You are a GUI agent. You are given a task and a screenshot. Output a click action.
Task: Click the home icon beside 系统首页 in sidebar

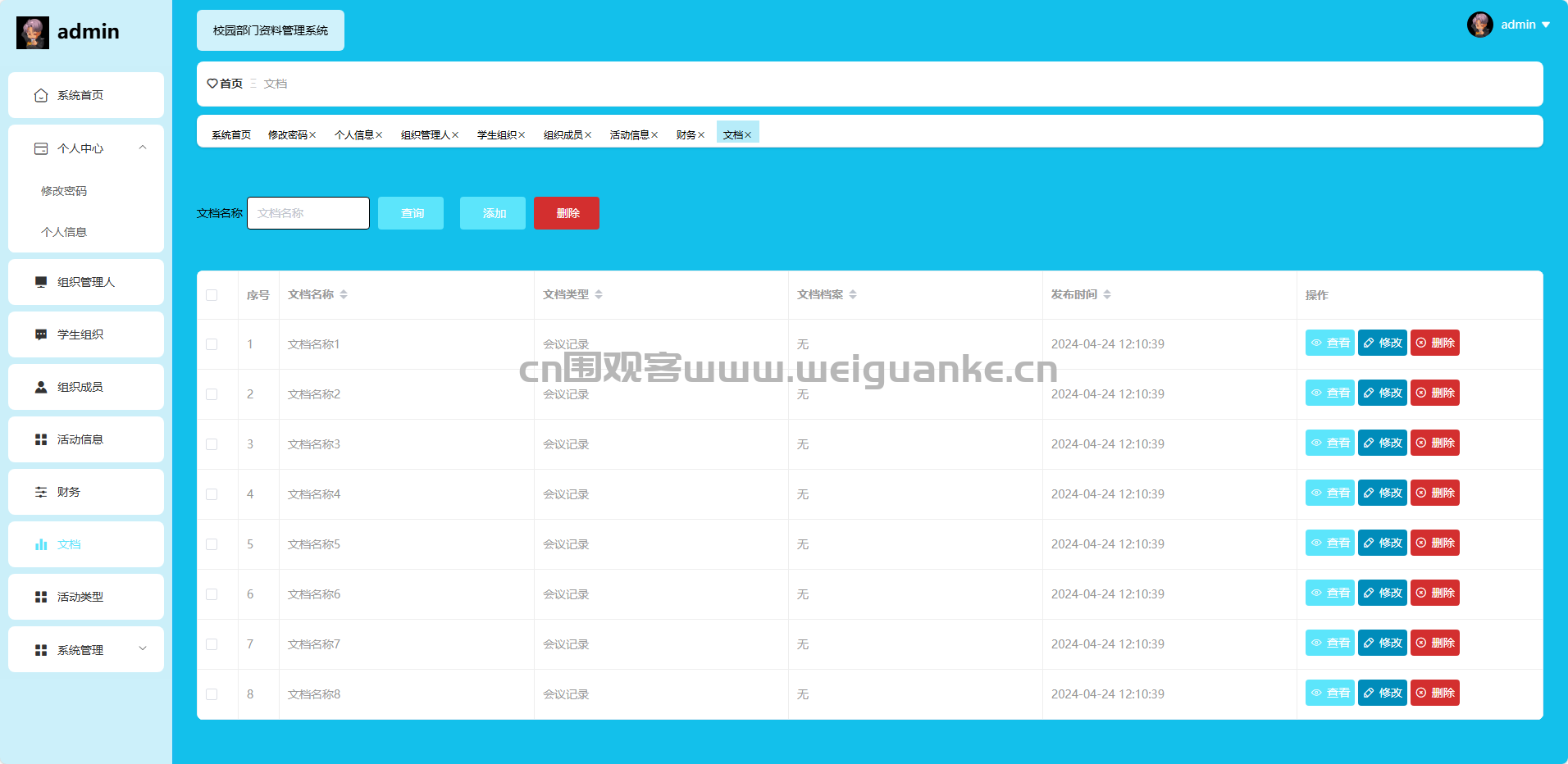tap(41, 96)
